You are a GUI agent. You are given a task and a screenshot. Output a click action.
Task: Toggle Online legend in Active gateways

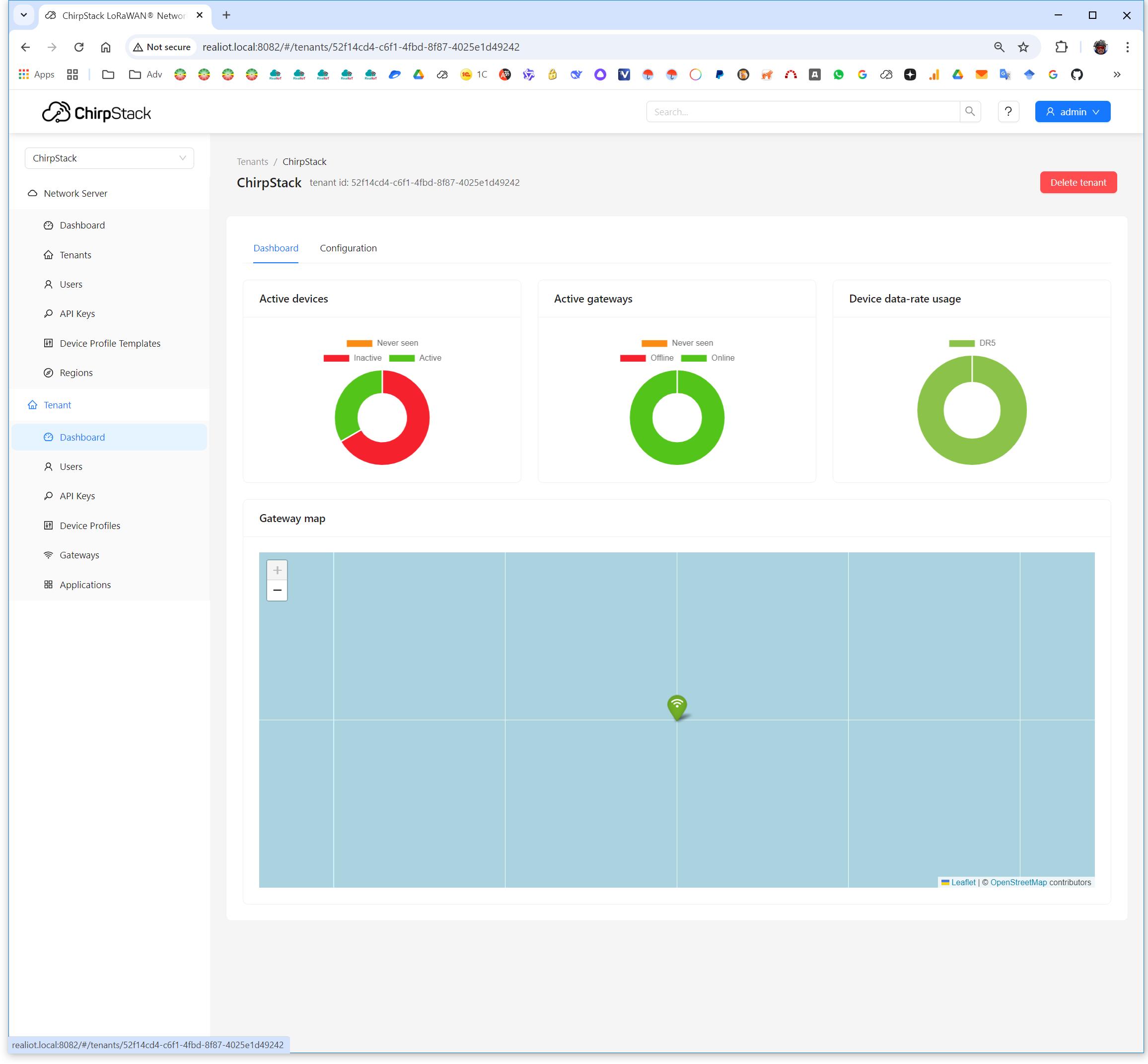coord(708,358)
